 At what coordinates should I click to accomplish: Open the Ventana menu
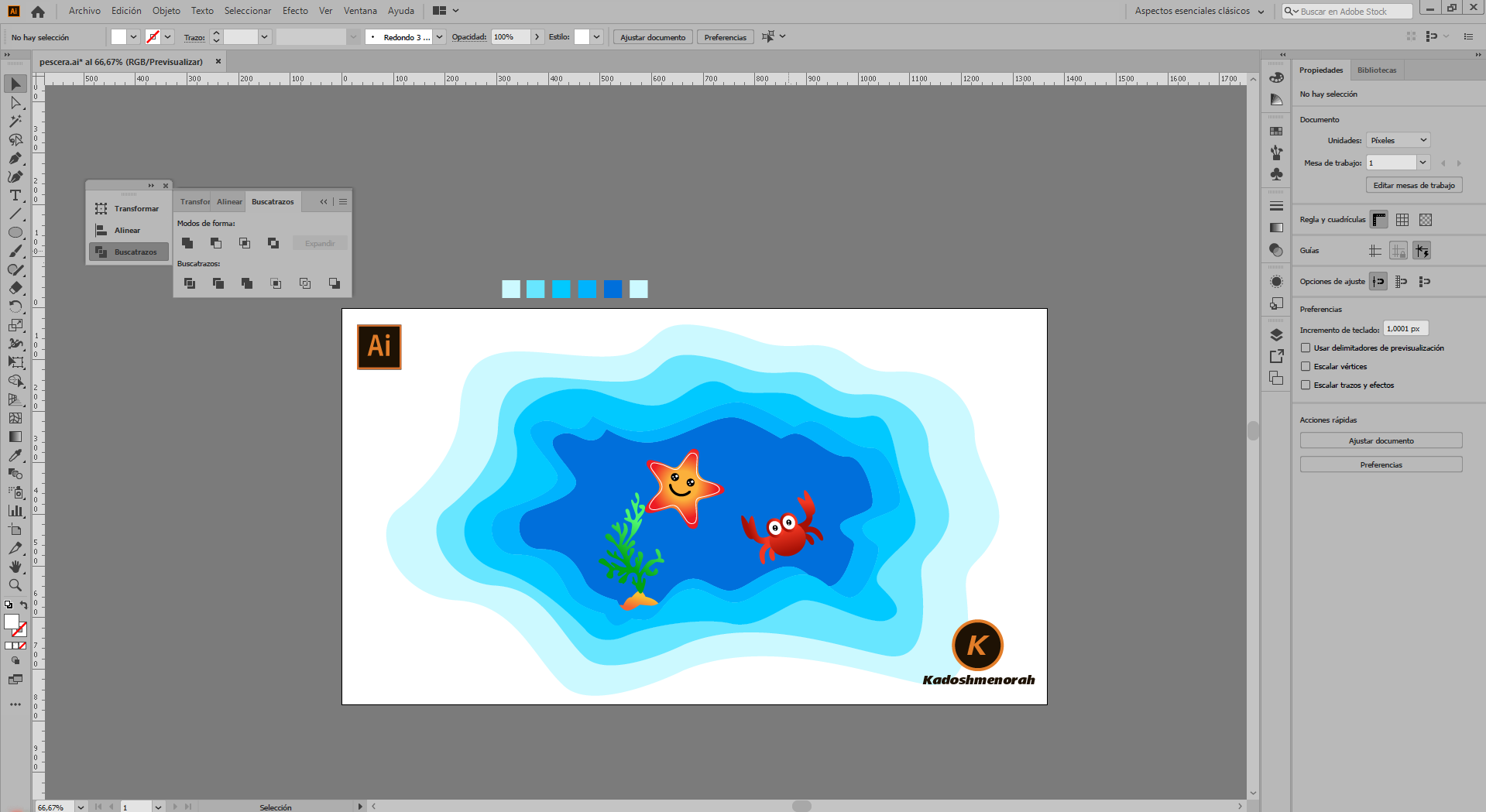(360, 11)
